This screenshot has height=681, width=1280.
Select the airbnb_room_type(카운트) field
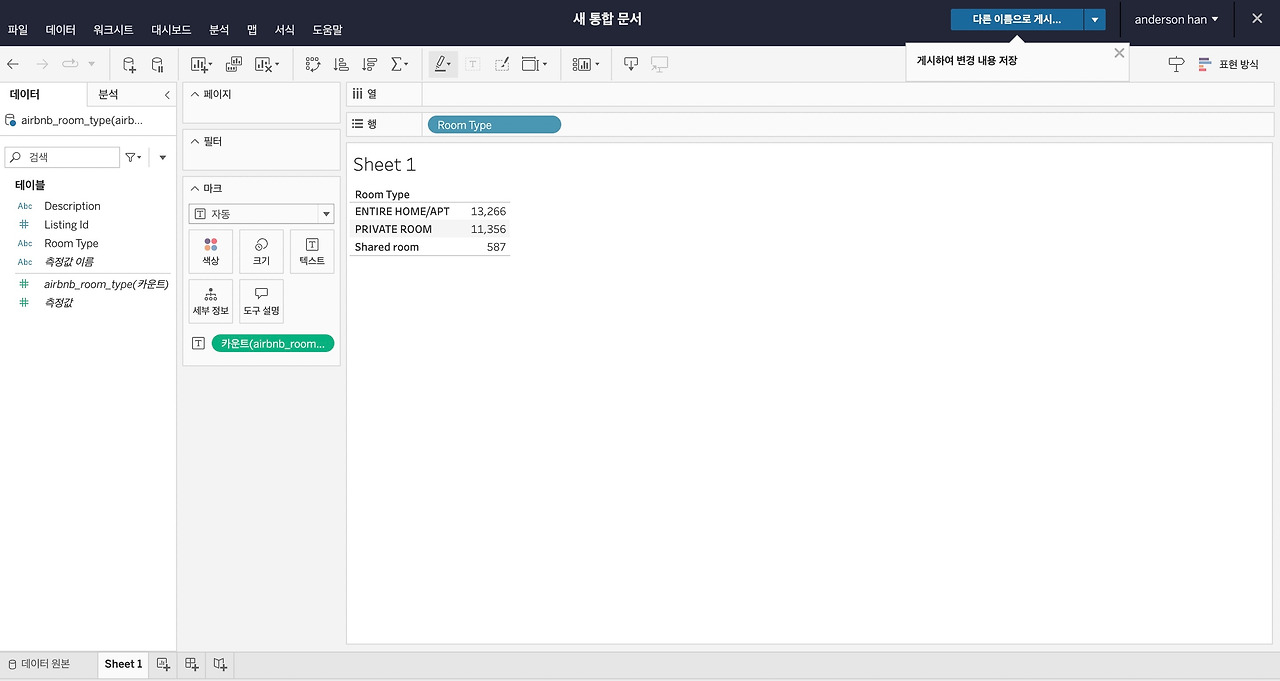pos(106,284)
